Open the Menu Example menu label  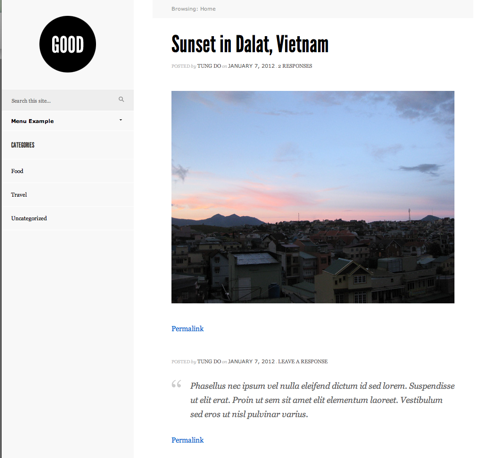point(32,121)
